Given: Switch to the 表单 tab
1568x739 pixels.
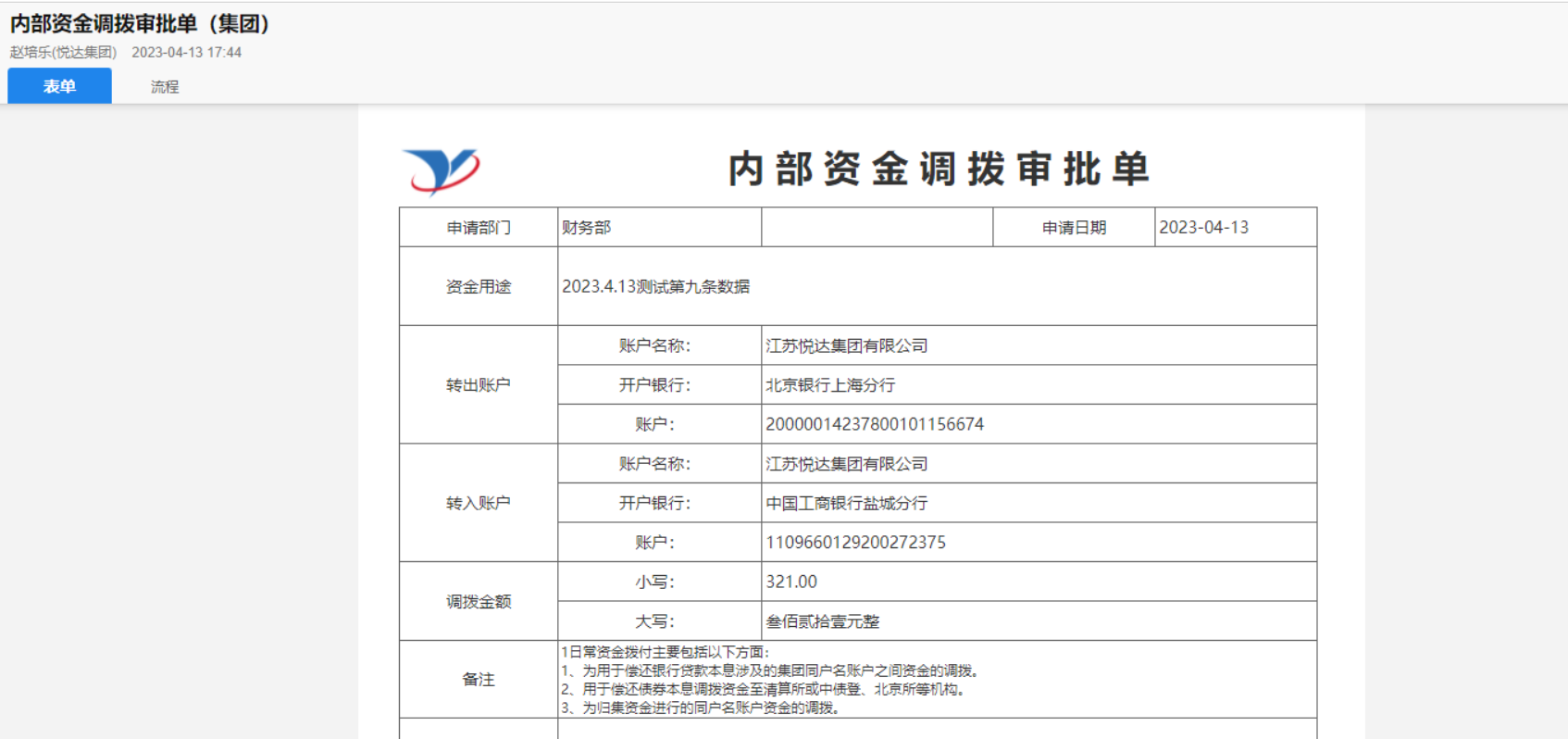Looking at the screenshot, I should pyautogui.click(x=59, y=86).
